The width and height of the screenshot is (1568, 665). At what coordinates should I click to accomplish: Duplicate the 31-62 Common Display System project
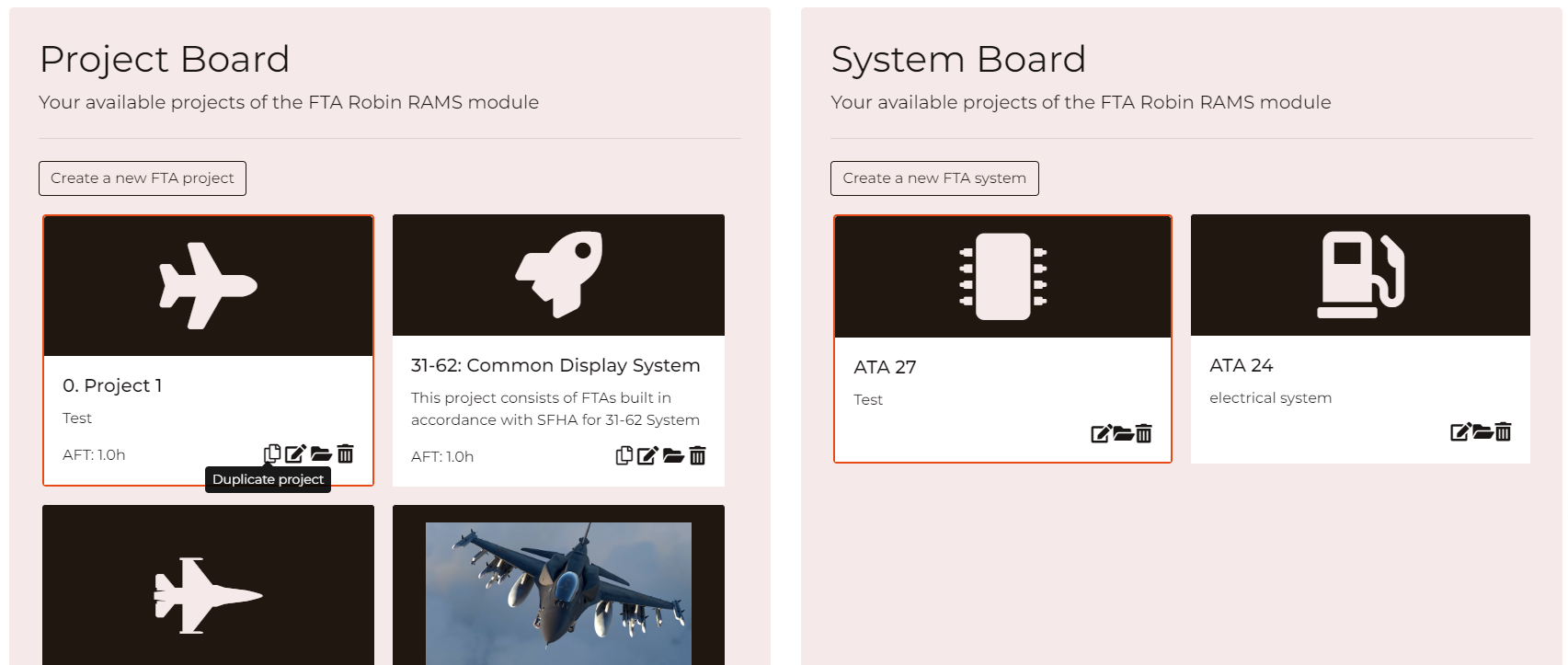click(624, 455)
